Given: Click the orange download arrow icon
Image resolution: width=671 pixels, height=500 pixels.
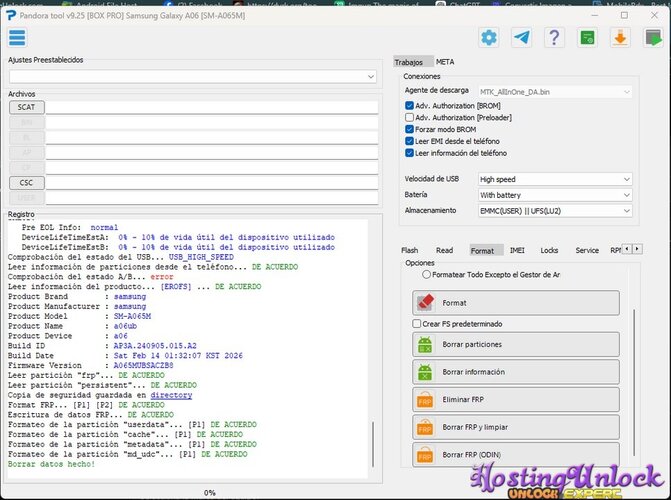Looking at the screenshot, I should point(620,38).
